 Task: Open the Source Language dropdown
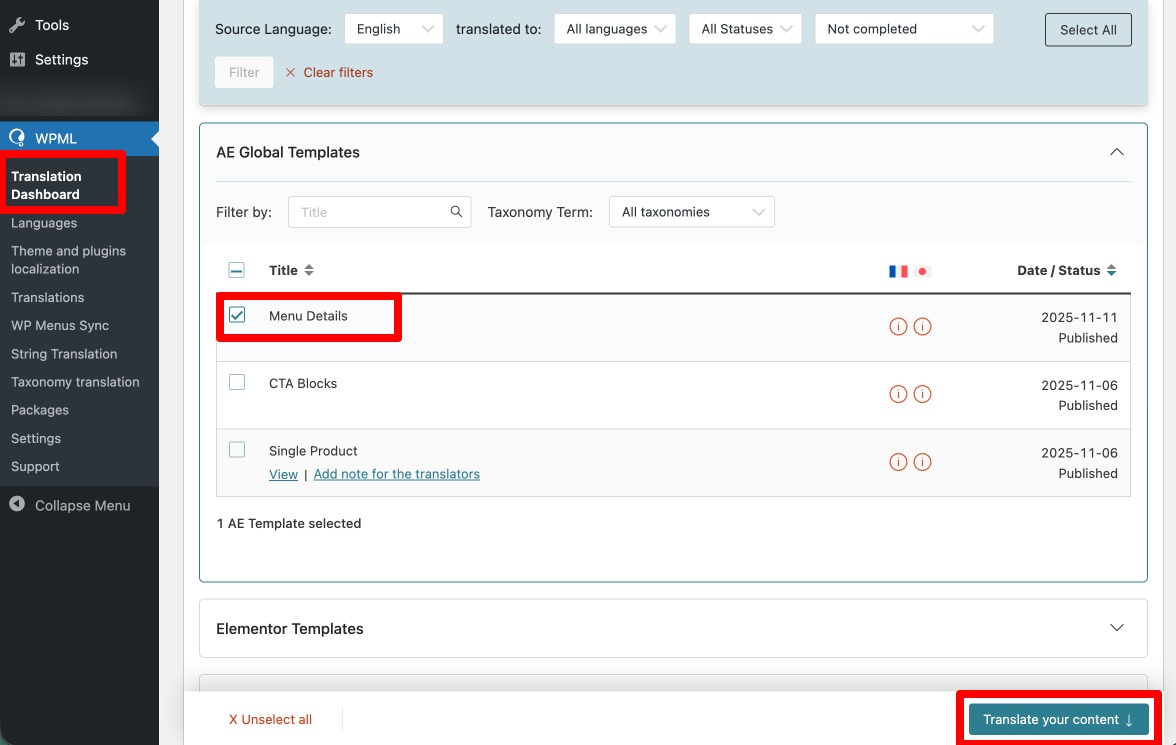pyautogui.click(x=393, y=29)
